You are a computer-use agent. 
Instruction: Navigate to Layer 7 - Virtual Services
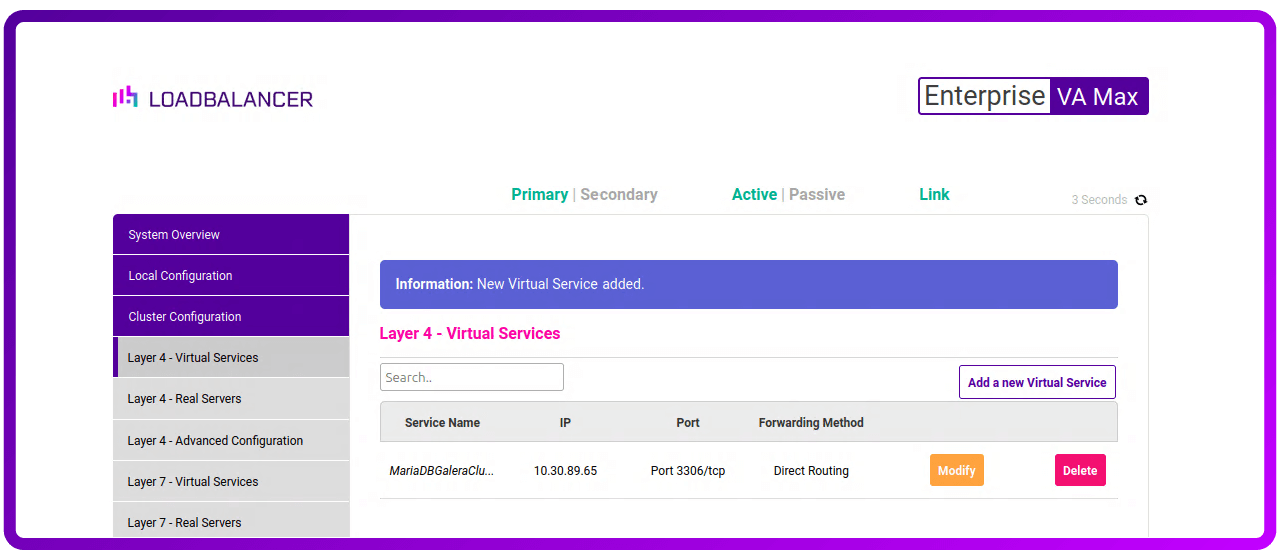(231, 482)
